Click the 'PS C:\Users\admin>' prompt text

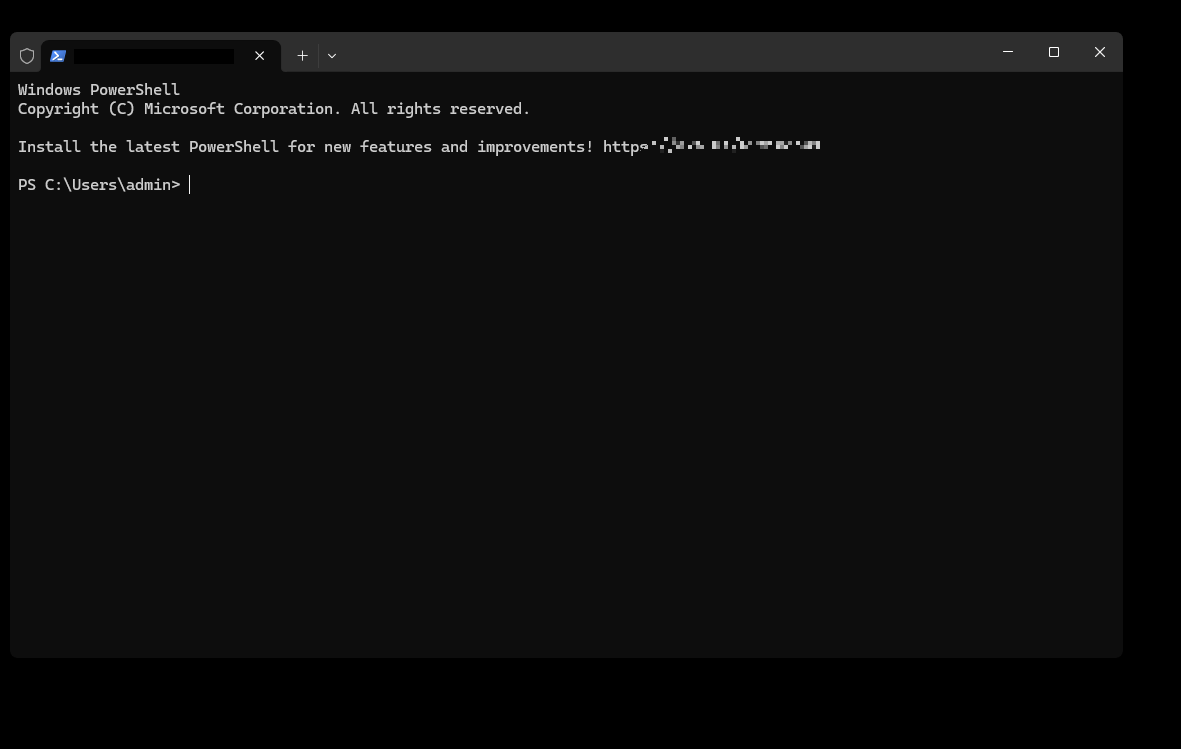tap(99, 185)
